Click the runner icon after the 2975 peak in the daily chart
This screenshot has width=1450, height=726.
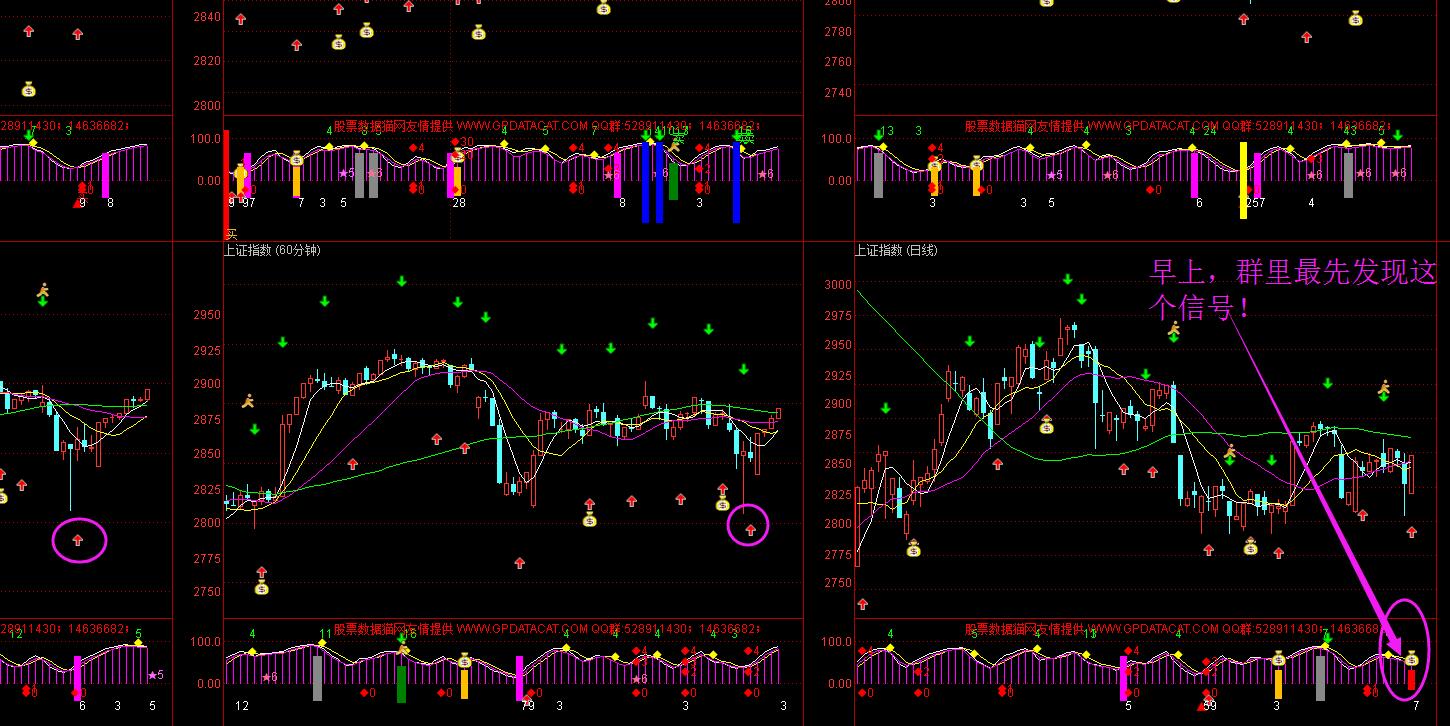click(x=1174, y=328)
